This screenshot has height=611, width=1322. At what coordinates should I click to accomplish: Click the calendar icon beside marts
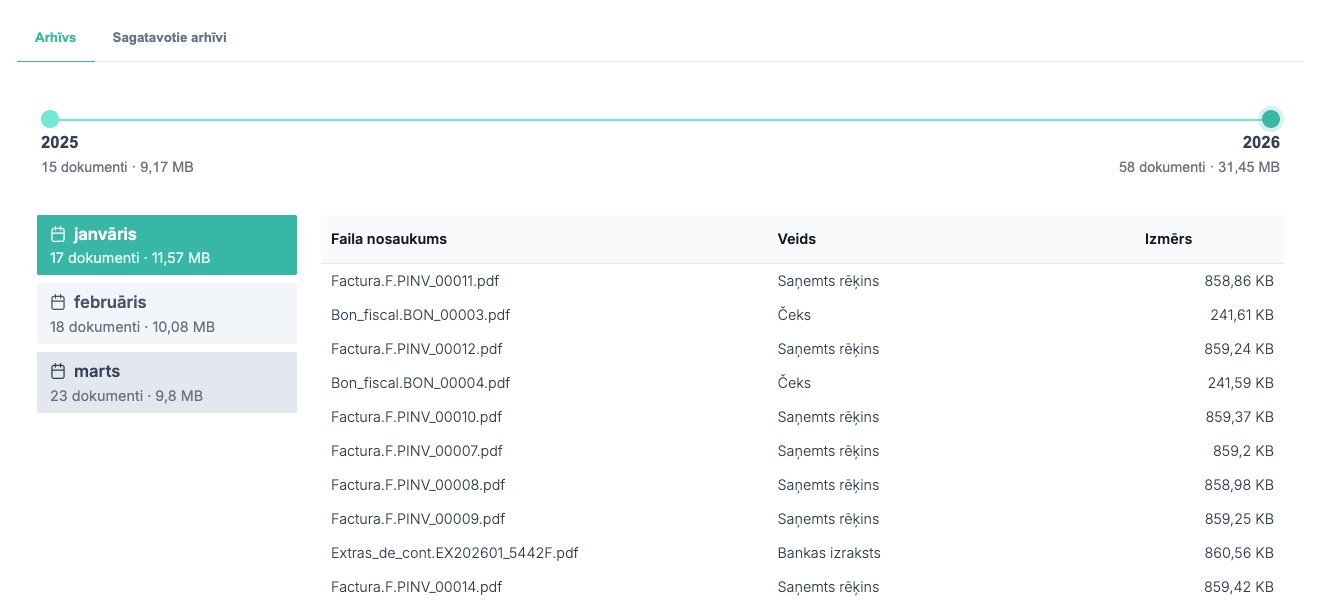click(x=58, y=371)
